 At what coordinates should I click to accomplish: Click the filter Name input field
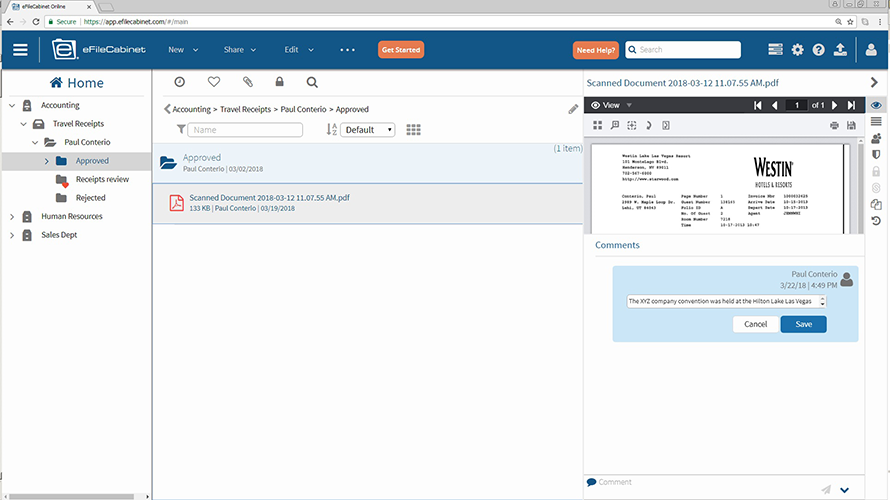[245, 130]
